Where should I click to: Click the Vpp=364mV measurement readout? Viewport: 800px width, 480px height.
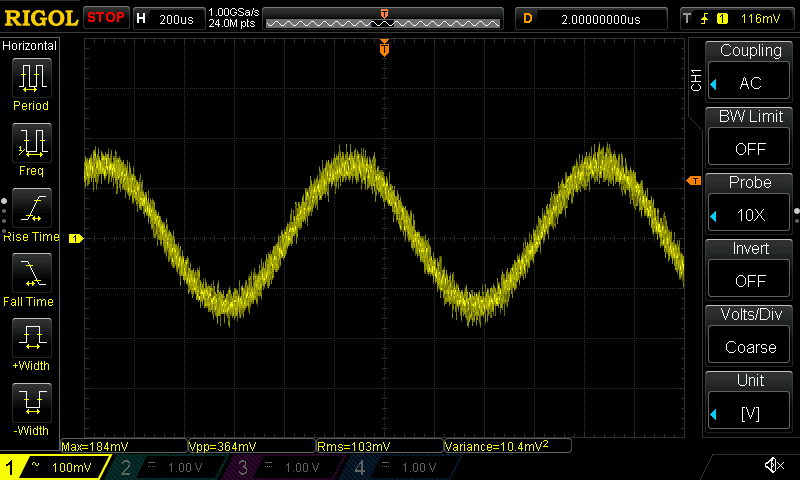(x=250, y=446)
